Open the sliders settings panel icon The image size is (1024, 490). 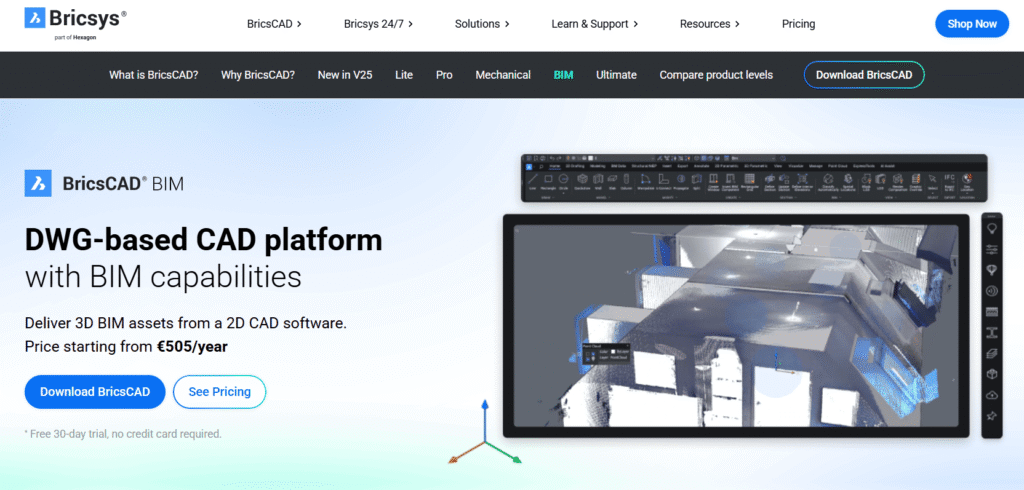tap(991, 249)
